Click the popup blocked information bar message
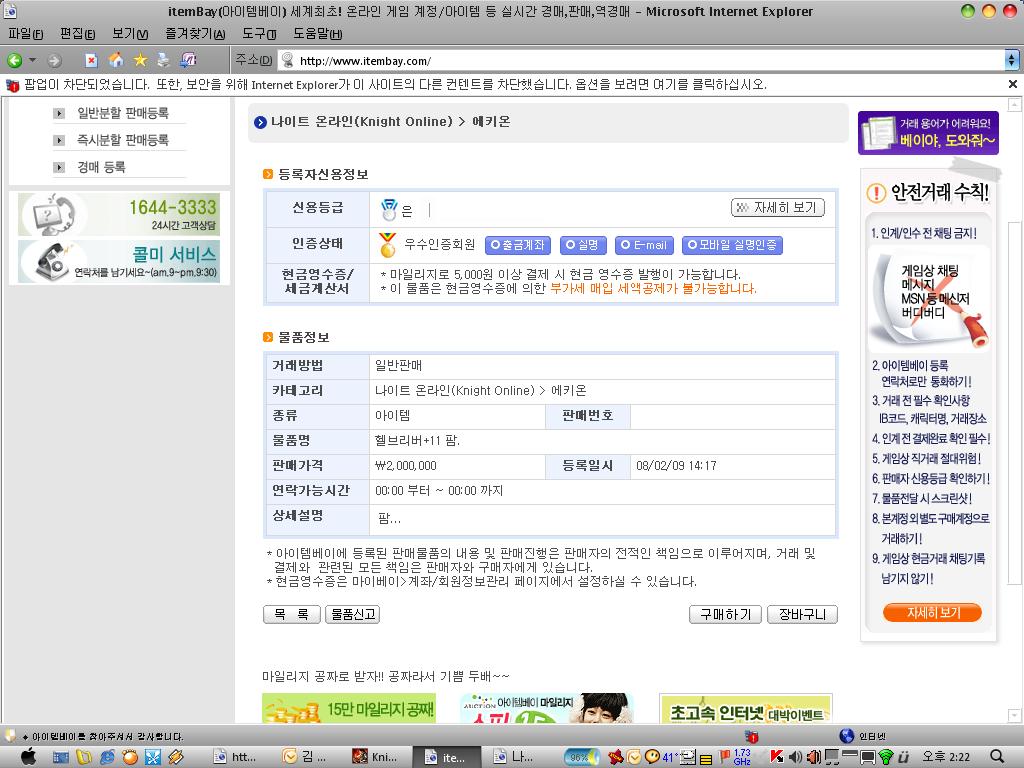Screen dimensions: 1024x768 [x=395, y=85]
